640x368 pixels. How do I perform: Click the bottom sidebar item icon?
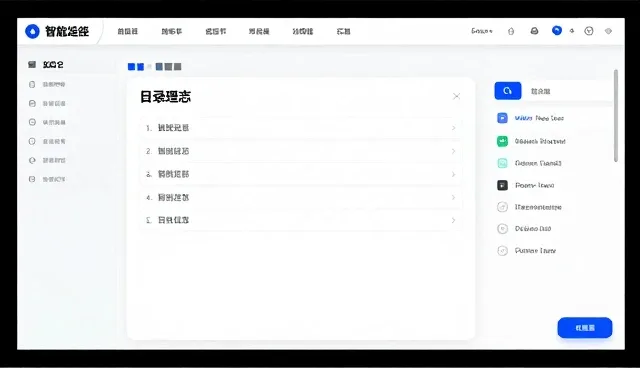(32, 179)
